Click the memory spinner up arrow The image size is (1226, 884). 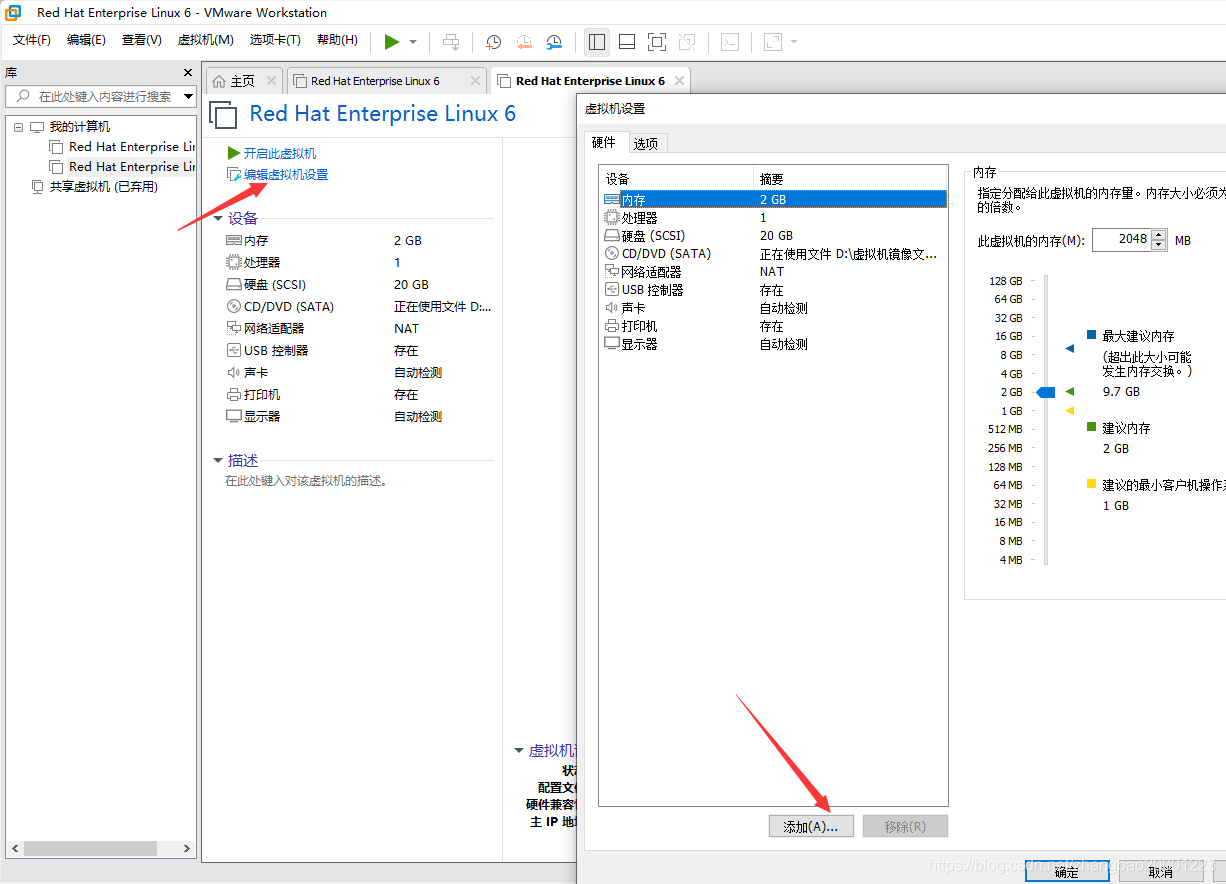pos(1159,235)
